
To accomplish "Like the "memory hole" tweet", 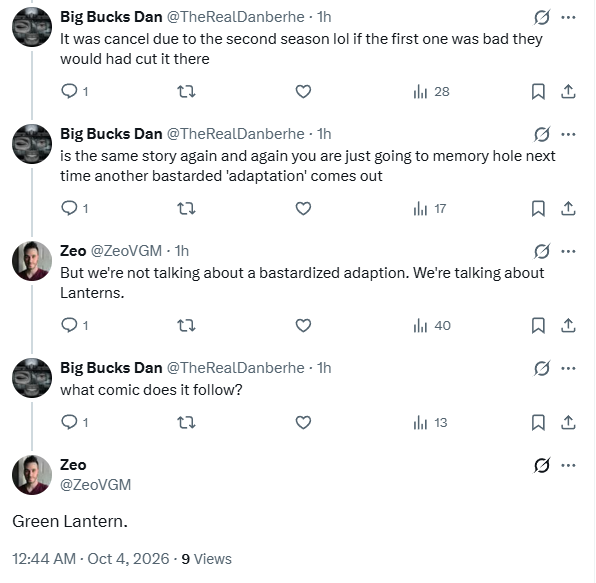I will tap(303, 209).
